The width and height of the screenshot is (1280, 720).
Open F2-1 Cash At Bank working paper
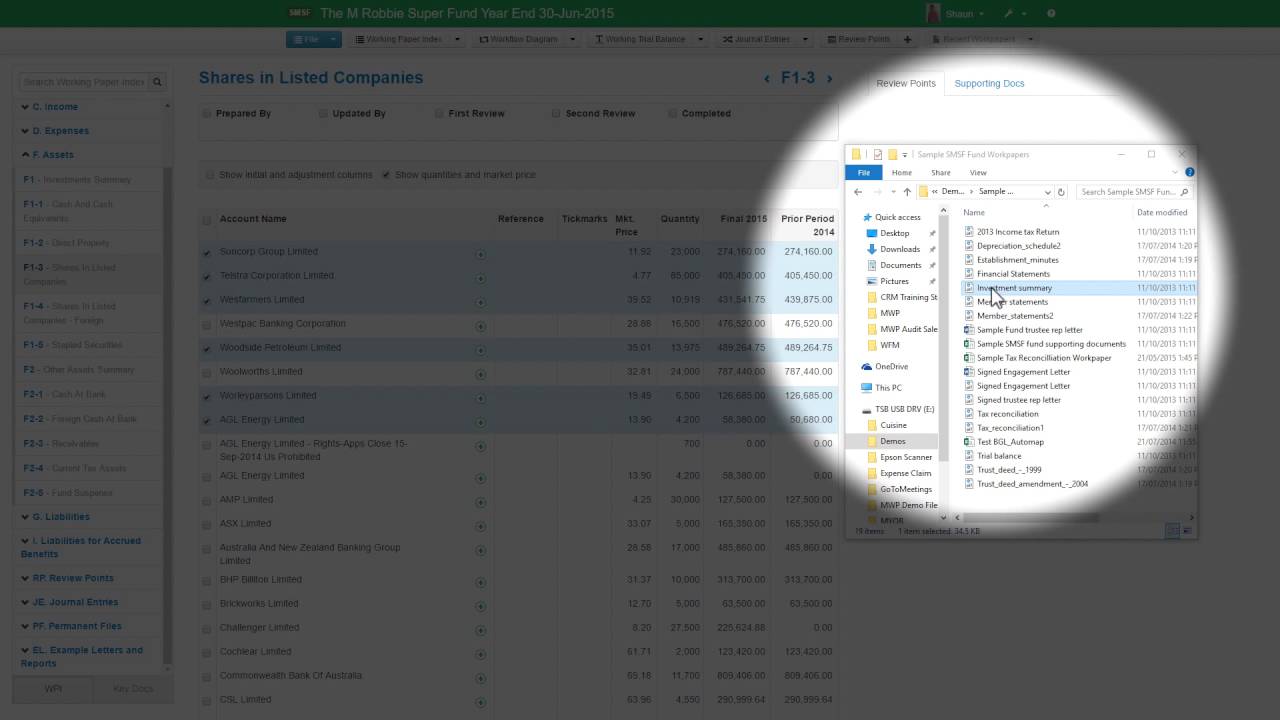click(64, 395)
